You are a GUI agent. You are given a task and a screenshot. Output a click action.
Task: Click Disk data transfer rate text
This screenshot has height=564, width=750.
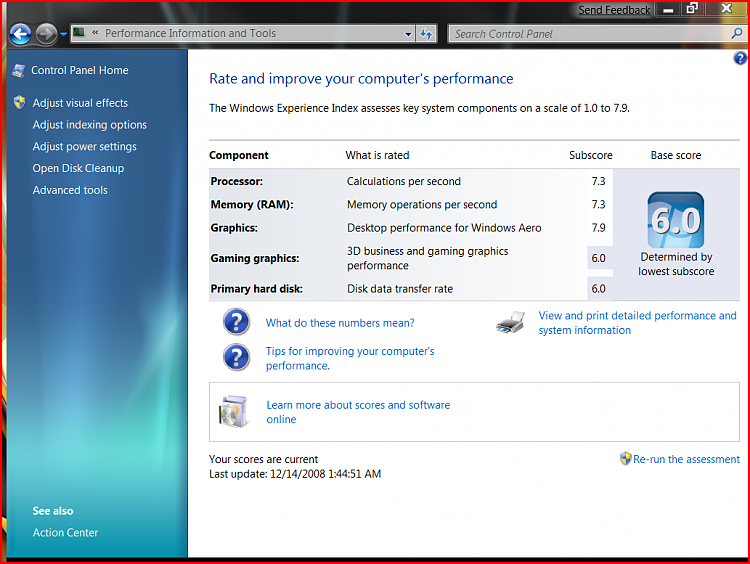click(400, 289)
